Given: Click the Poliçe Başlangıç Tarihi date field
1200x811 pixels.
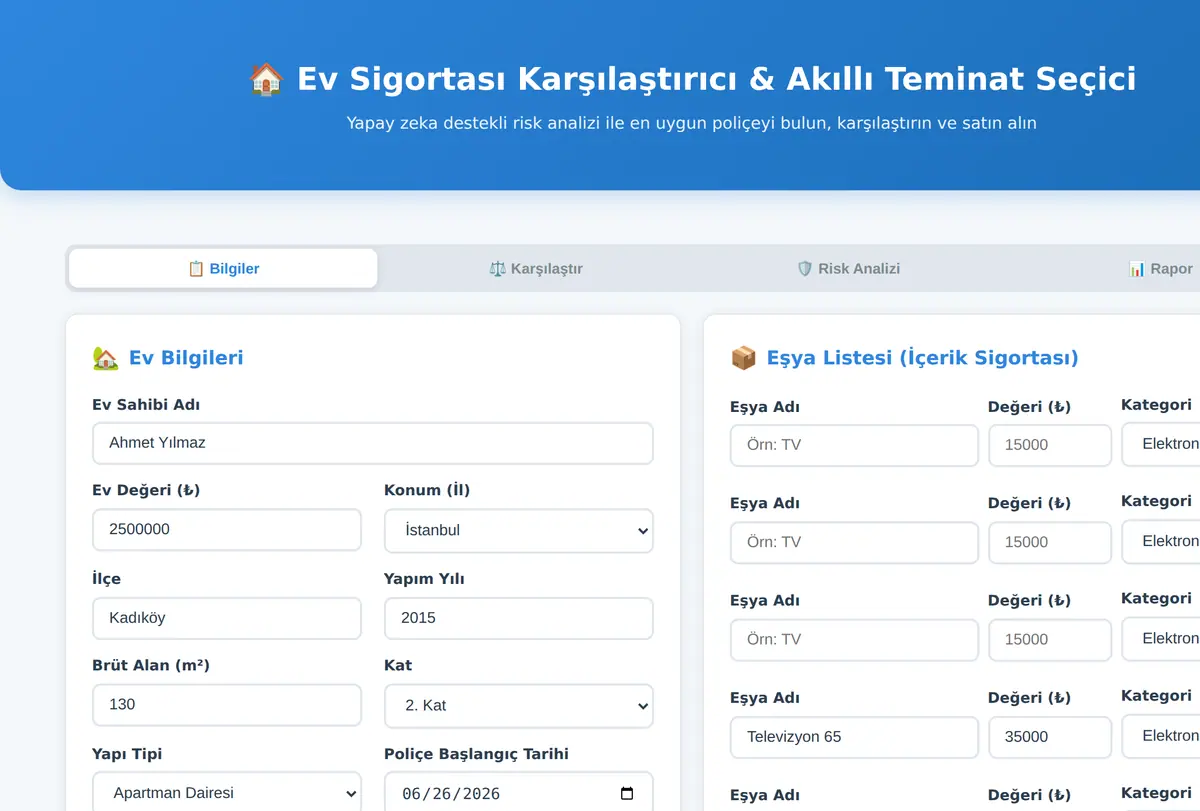Looking at the screenshot, I should click(519, 792).
